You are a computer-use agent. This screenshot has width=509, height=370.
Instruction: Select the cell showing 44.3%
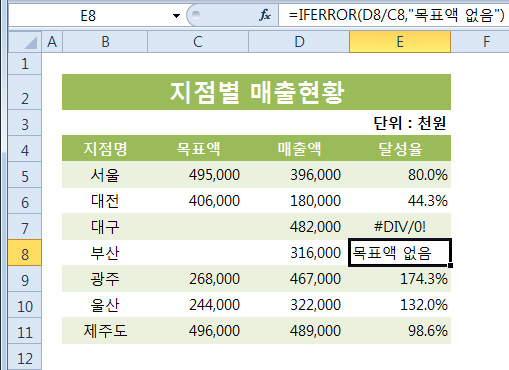click(400, 201)
